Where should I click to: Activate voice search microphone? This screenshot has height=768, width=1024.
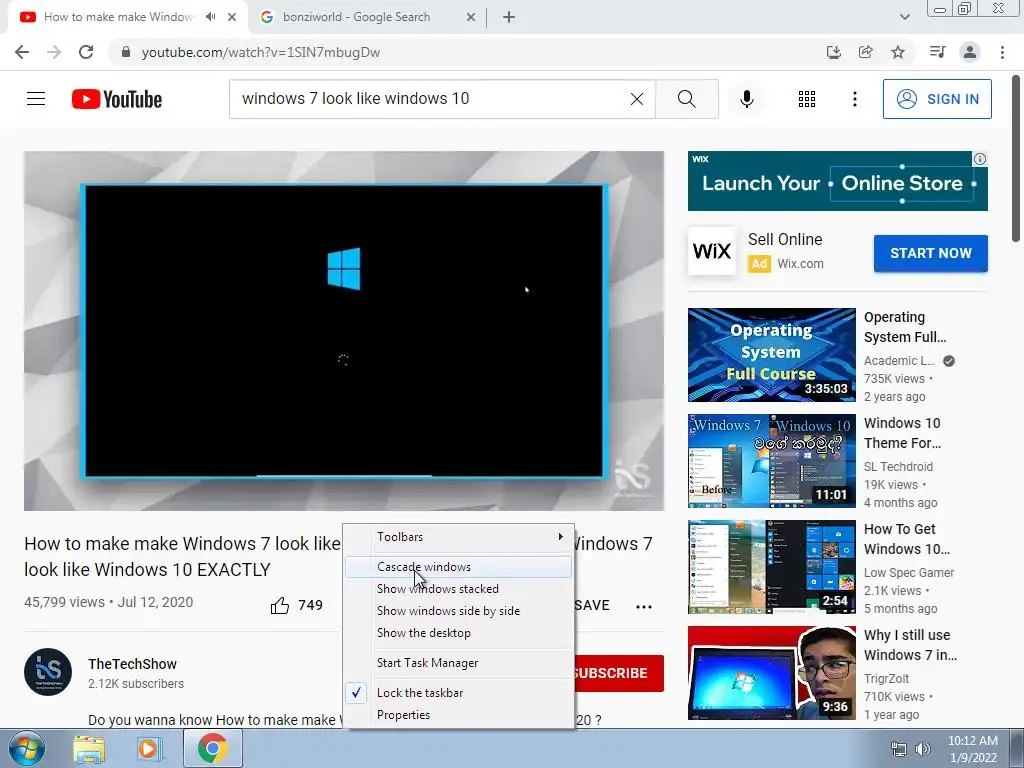click(x=746, y=99)
